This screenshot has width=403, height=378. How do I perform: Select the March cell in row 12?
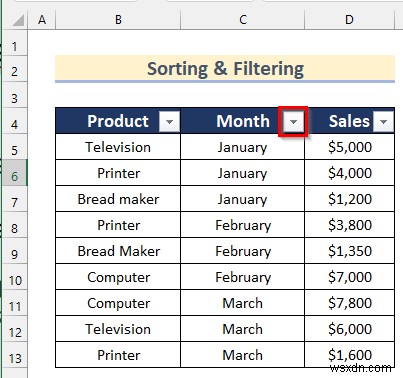click(243, 329)
